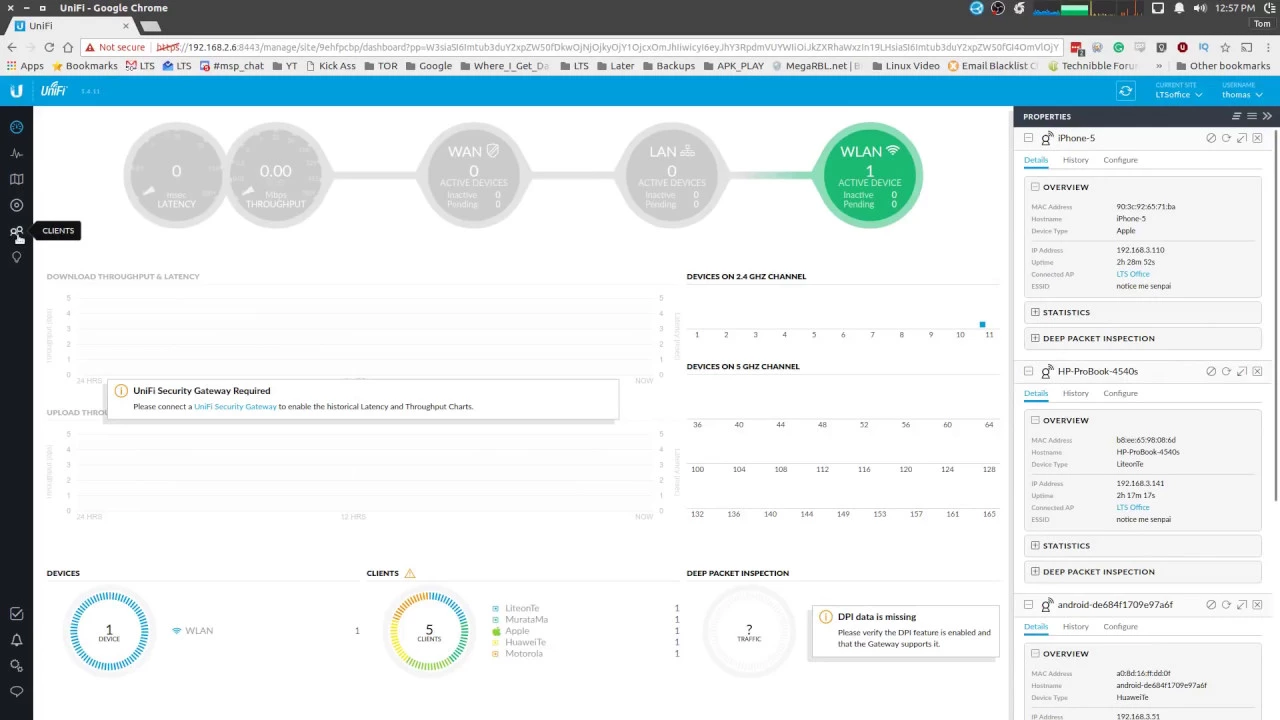
Task: Reconnect the HP-ProBook-4540s client
Action: click(x=1226, y=371)
